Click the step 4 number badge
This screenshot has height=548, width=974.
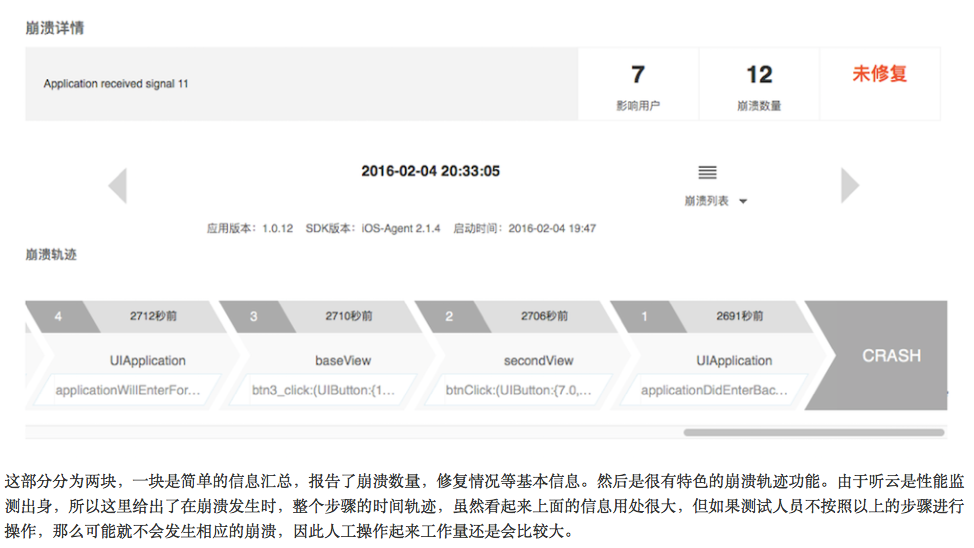coord(58,316)
